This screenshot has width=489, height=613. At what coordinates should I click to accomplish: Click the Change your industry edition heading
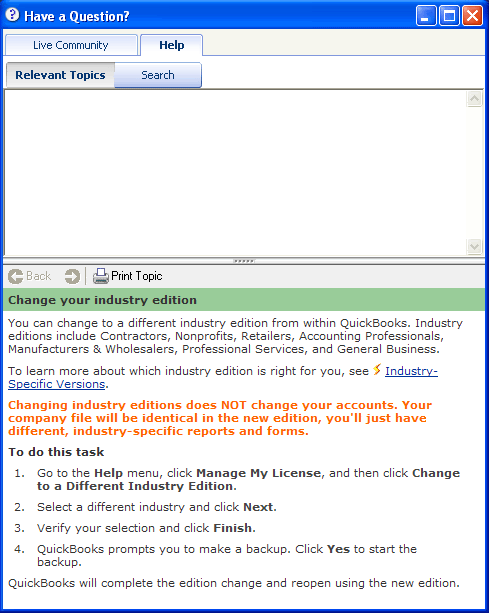click(102, 300)
